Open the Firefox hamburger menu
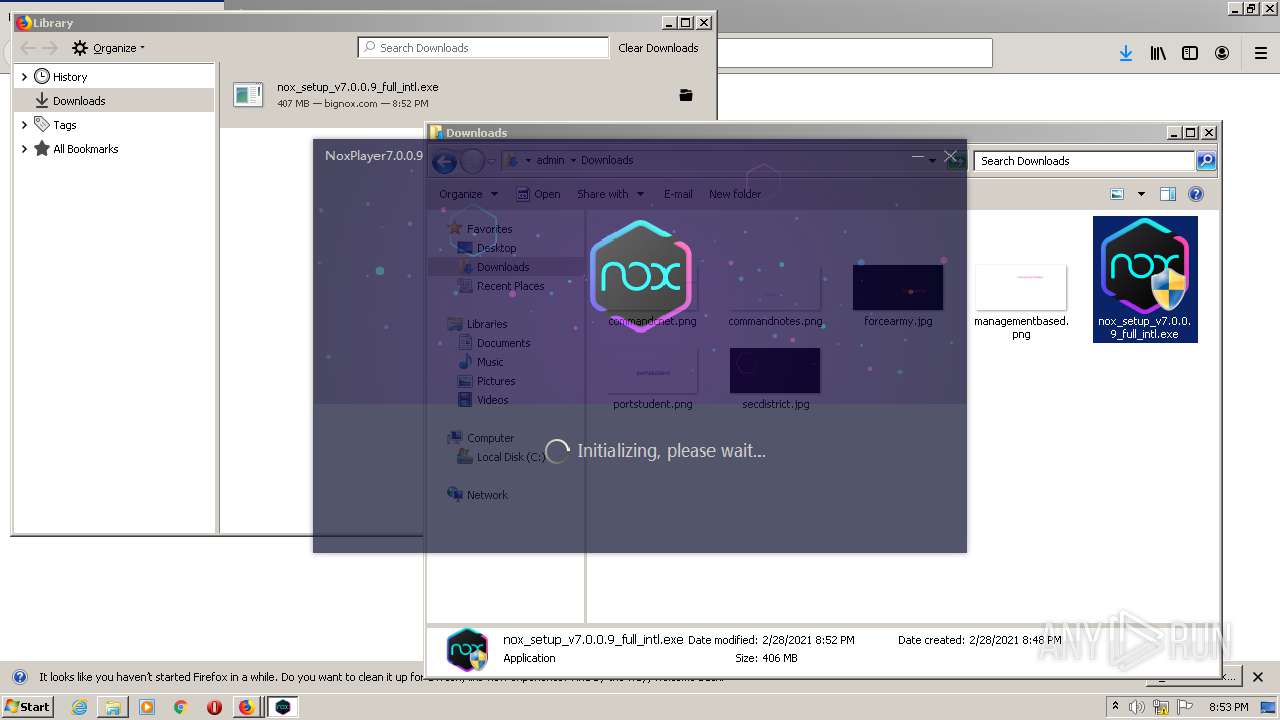 coord(1261,54)
